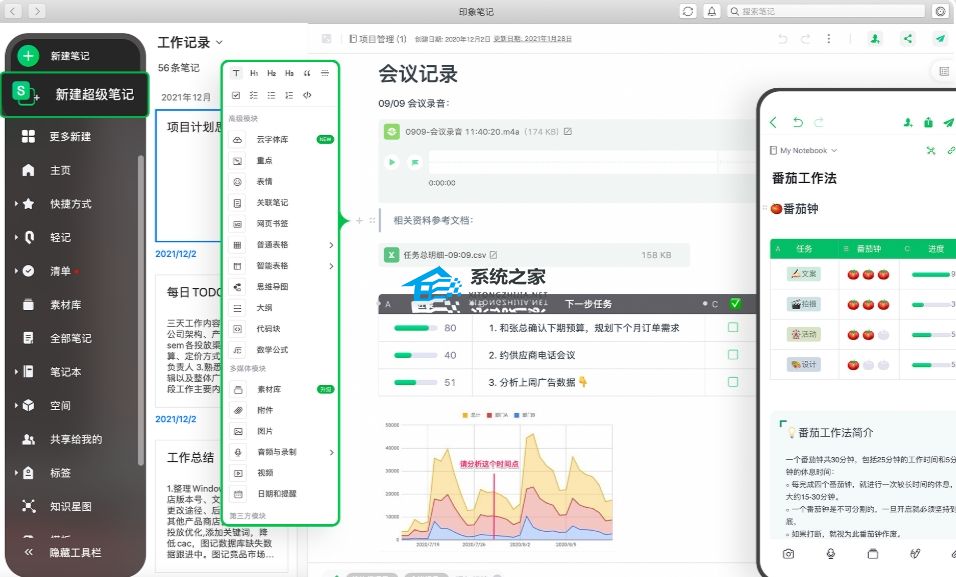Open attachment 任务总明细-09:09.csv

pyautogui.click(x=534, y=255)
